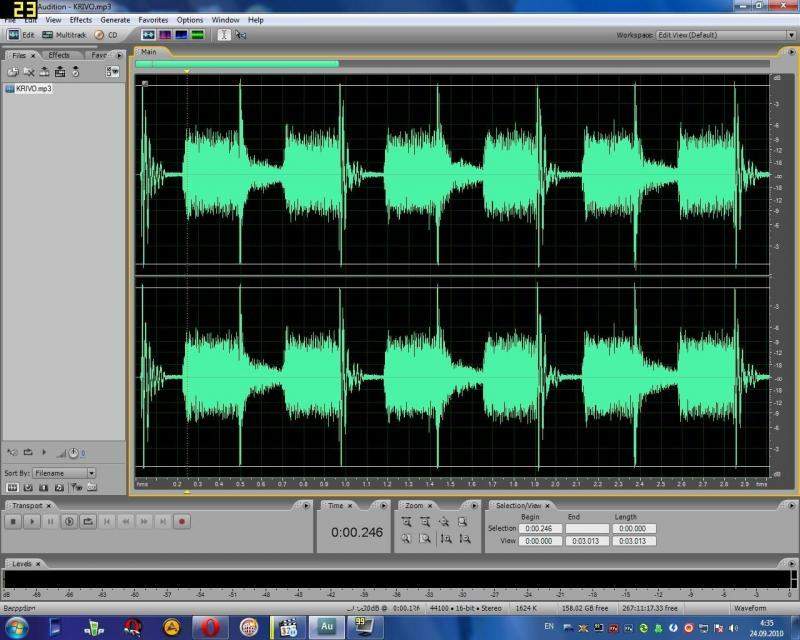Viewport: 800px width, 640px height.
Task: Click the green horizontal zoom scrollbar
Action: (x=238, y=64)
